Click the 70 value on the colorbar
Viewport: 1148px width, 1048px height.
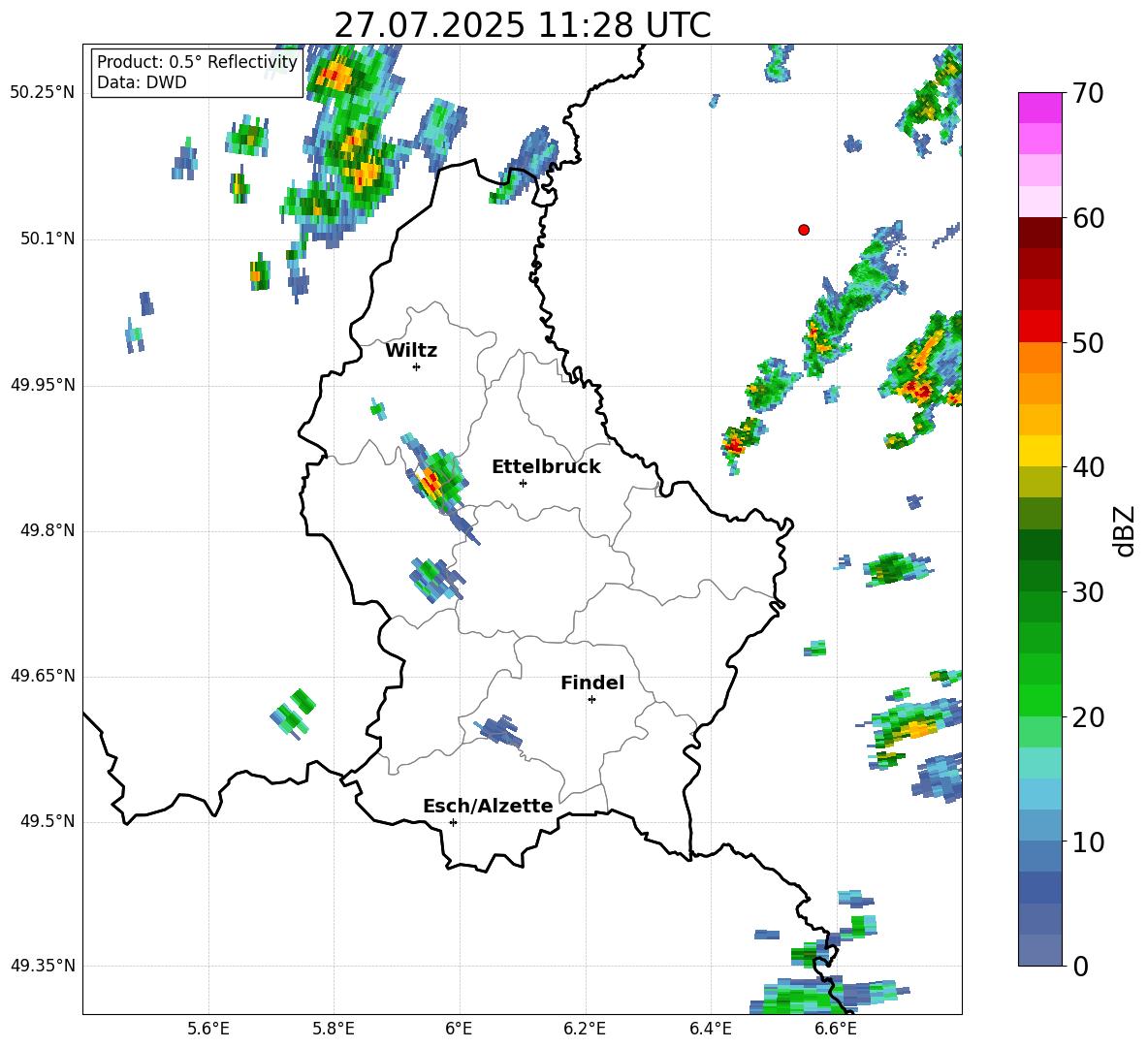pos(1088,94)
